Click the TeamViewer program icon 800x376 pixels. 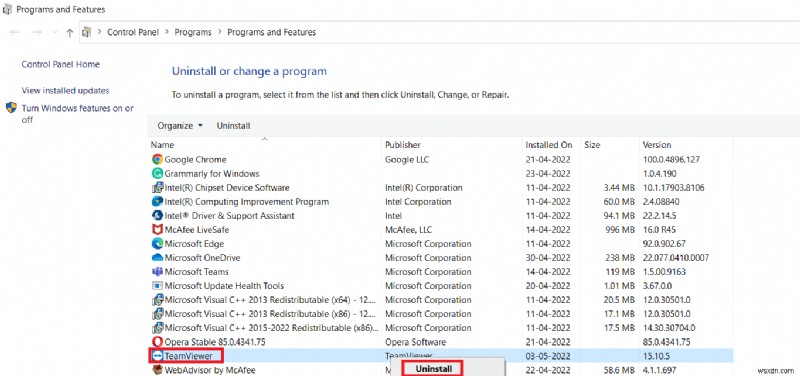pyautogui.click(x=157, y=356)
